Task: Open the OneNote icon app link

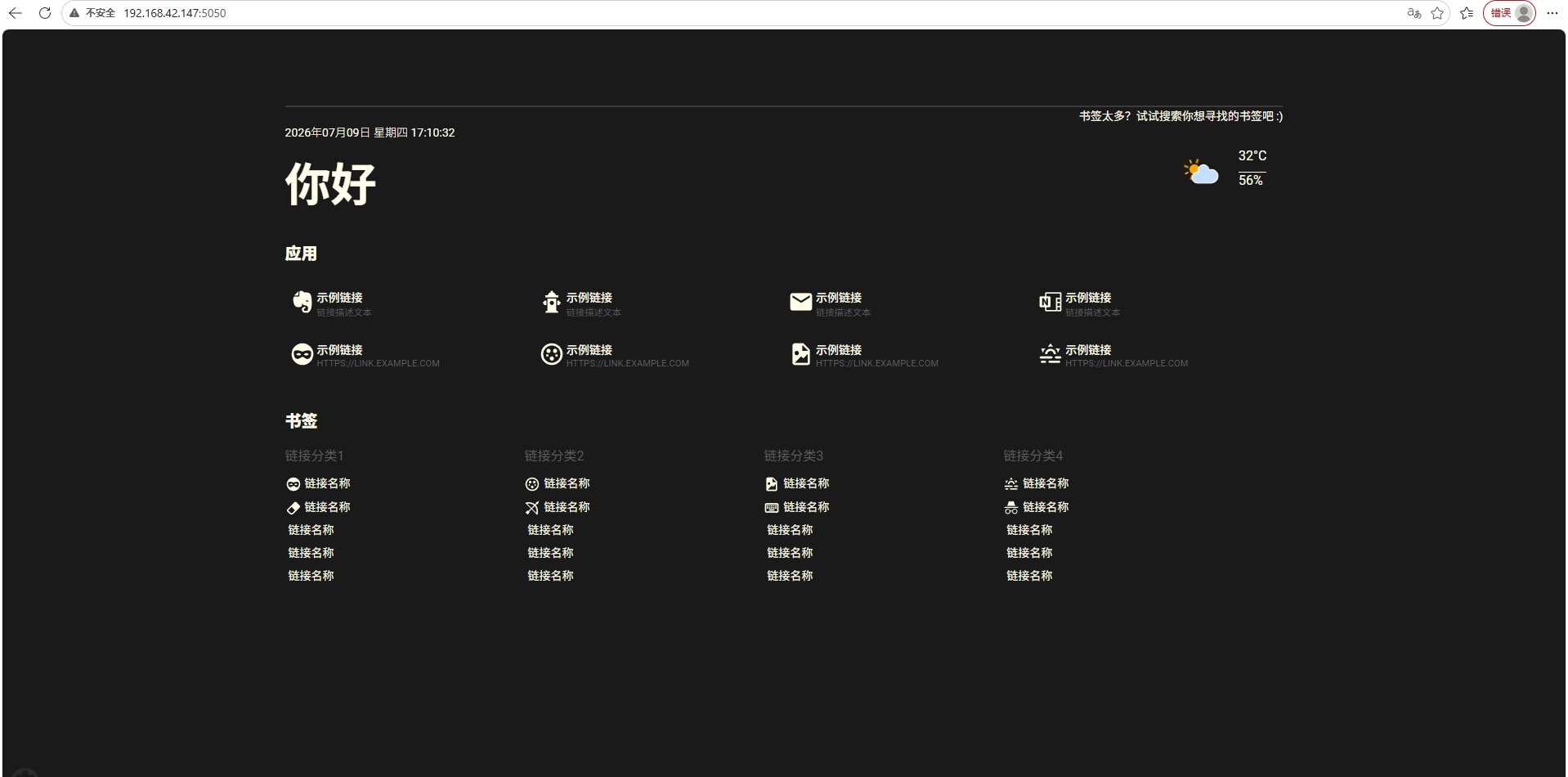Action: (1079, 303)
